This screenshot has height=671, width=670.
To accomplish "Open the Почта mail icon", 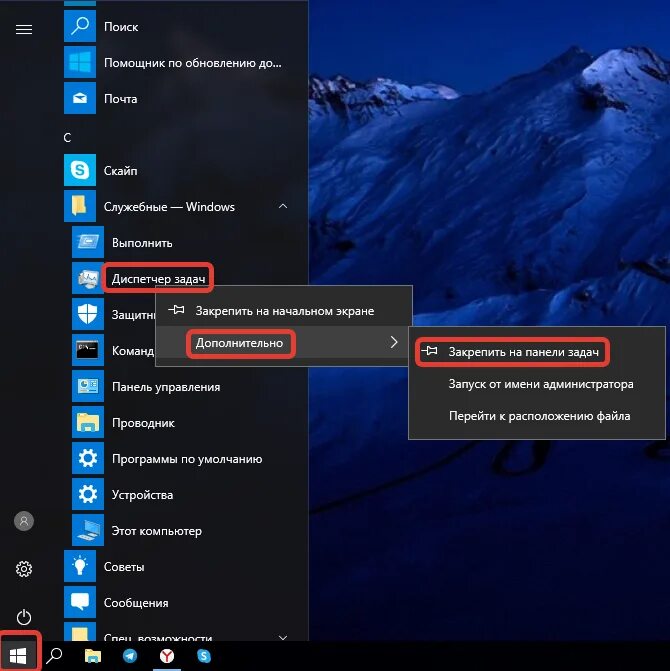I will [80, 98].
